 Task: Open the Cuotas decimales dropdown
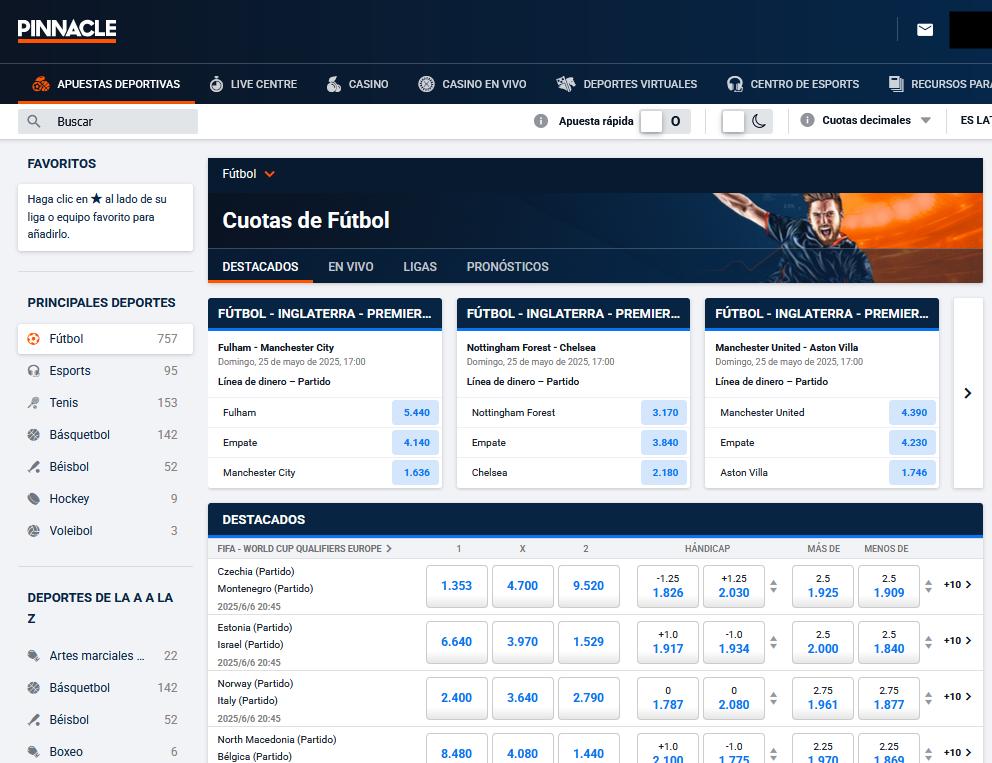[875, 120]
